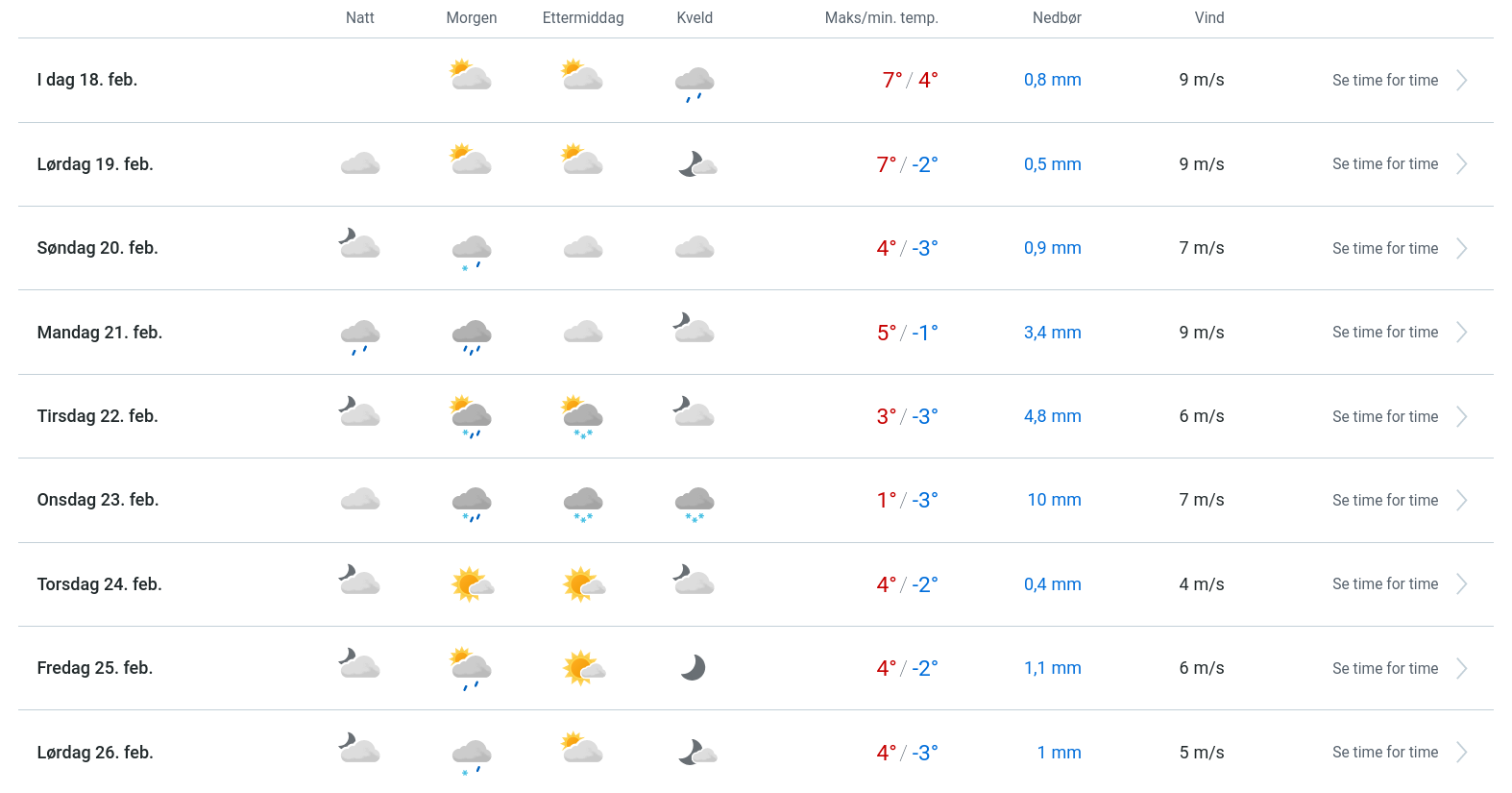This screenshot has width=1512, height=793.
Task: Click today's morning partly cloudy icon
Action: pos(471,76)
